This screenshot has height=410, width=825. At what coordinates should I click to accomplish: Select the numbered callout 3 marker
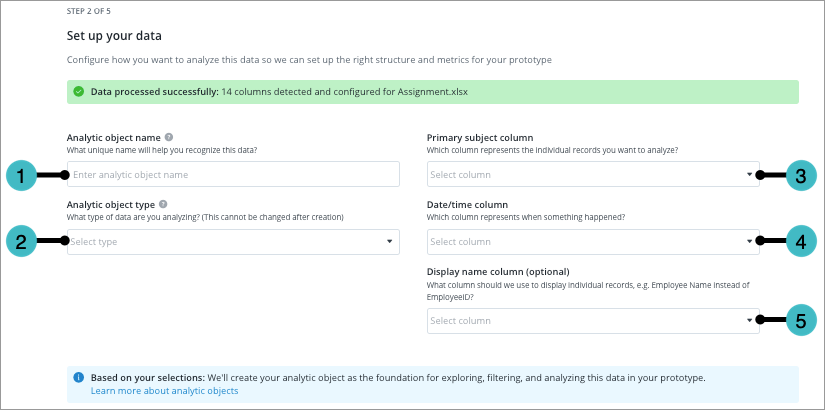pos(803,175)
